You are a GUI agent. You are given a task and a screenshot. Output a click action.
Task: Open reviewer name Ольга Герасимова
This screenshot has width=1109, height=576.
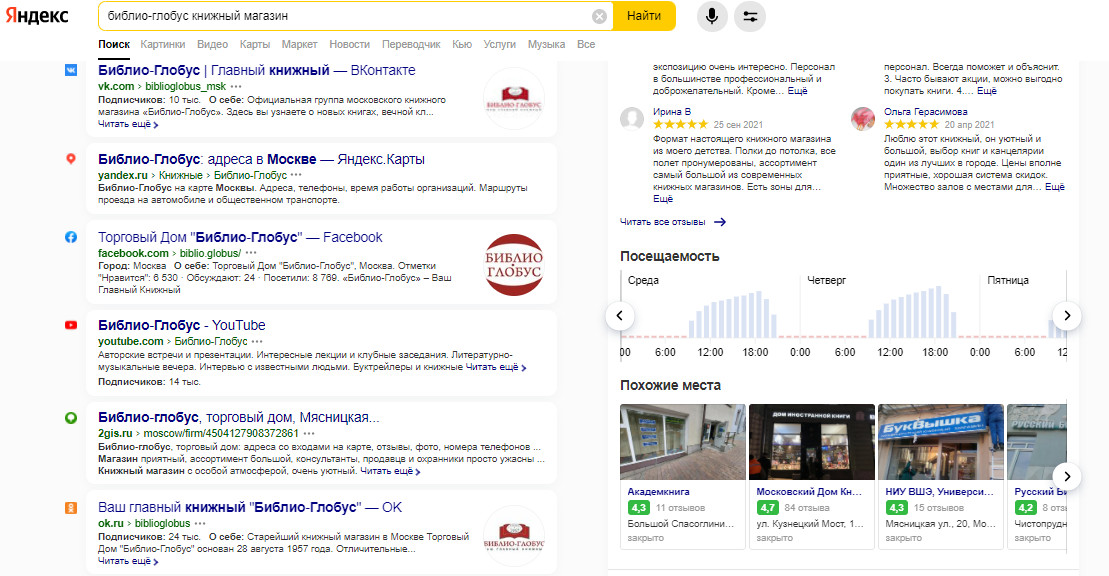pyautogui.click(x=925, y=112)
